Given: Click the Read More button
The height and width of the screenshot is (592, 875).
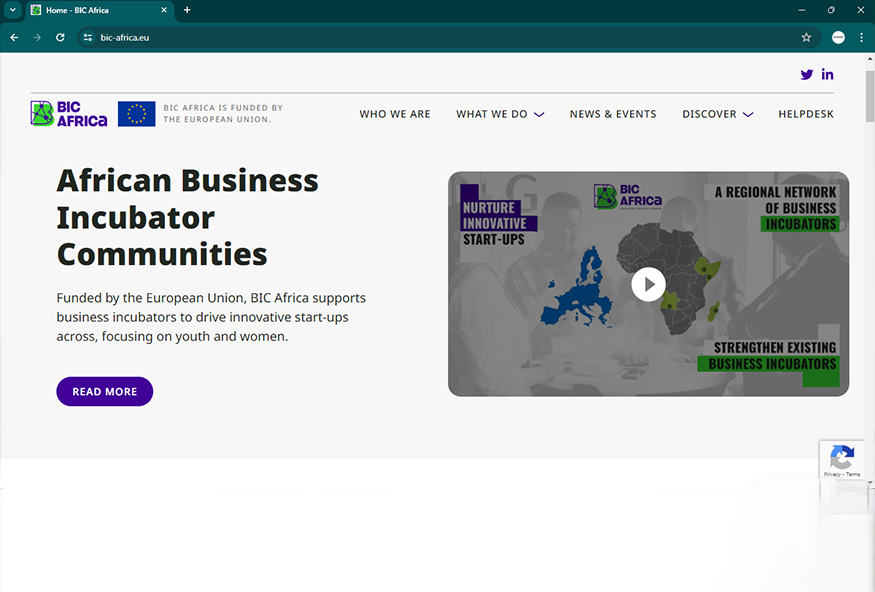Looking at the screenshot, I should pos(104,392).
